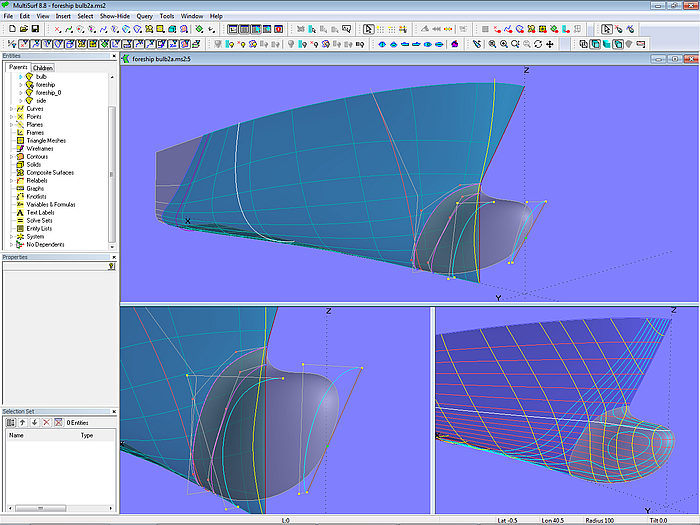Switch to the Children tab
The width and height of the screenshot is (700, 525).
coord(43,68)
